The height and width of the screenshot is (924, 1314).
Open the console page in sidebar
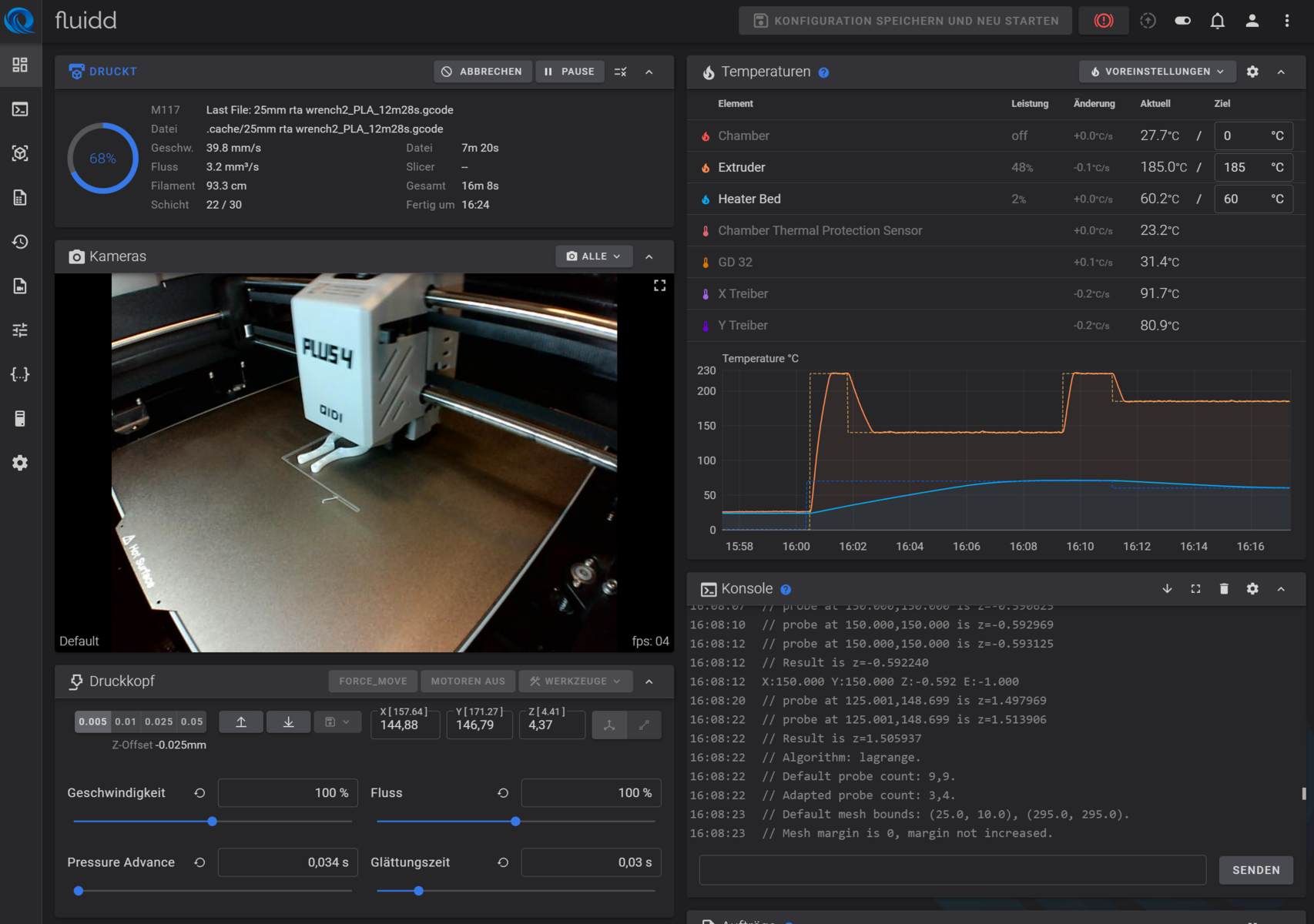[x=20, y=109]
